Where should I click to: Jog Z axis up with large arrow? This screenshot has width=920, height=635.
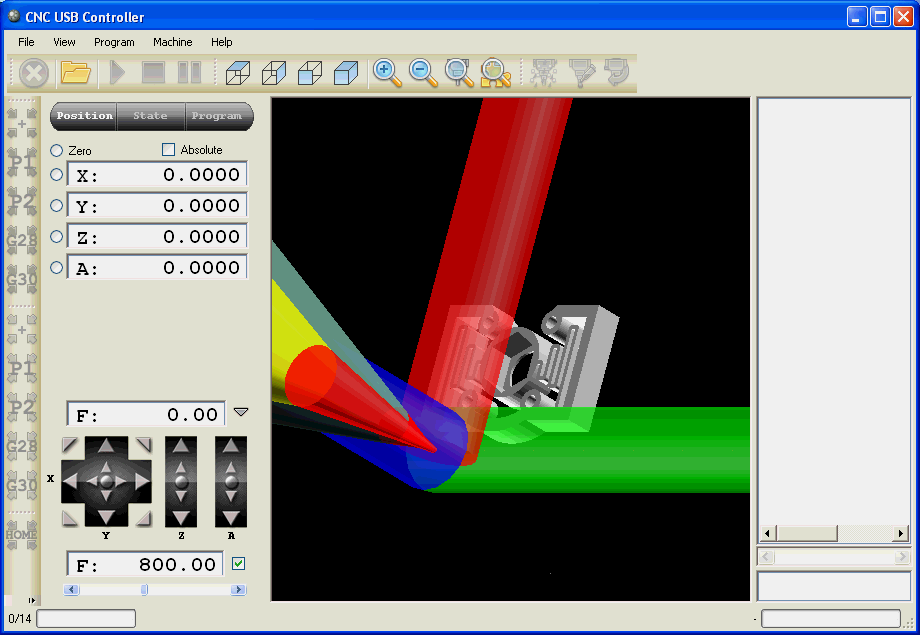pos(181,446)
